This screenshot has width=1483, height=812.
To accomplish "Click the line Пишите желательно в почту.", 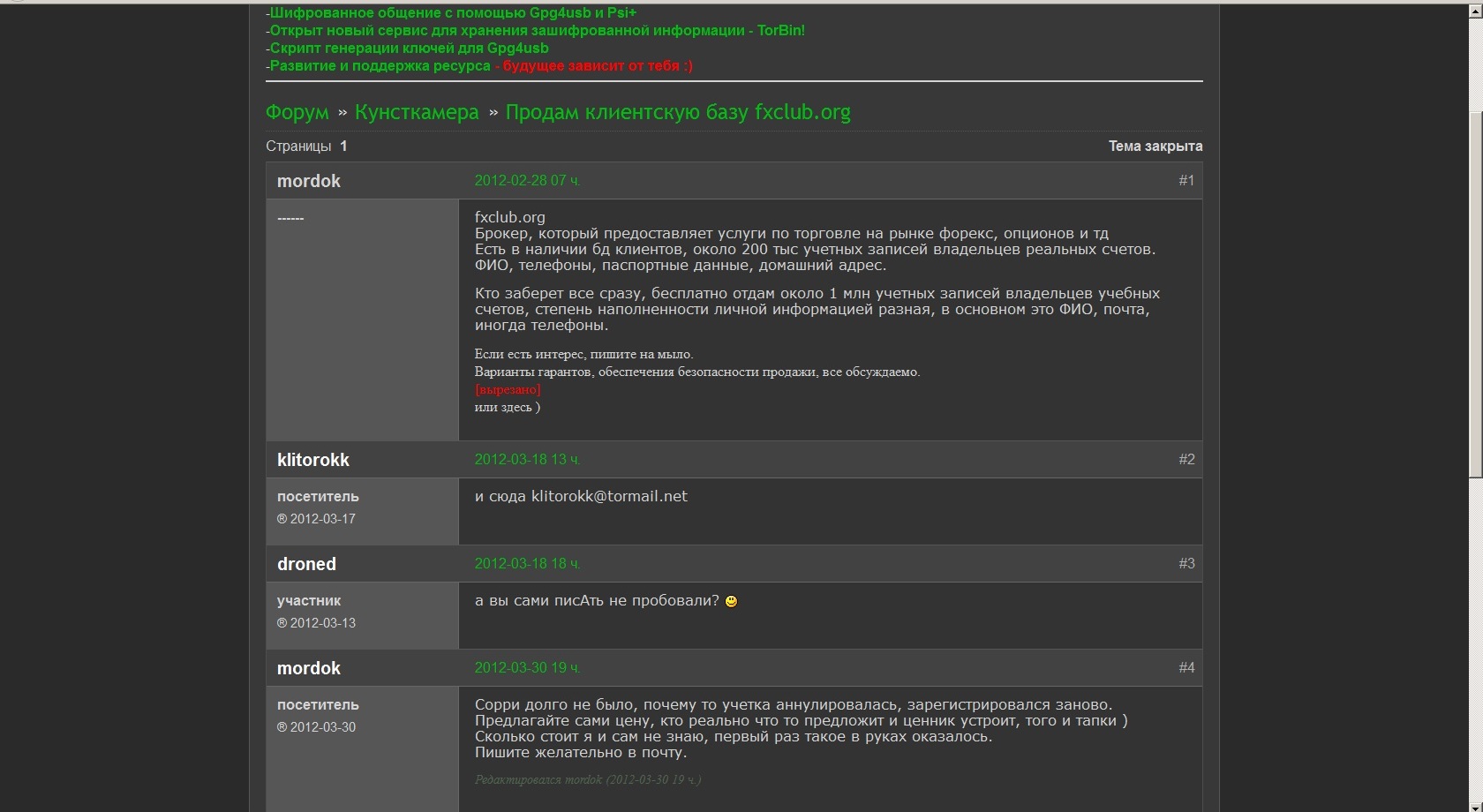I will (x=581, y=753).
